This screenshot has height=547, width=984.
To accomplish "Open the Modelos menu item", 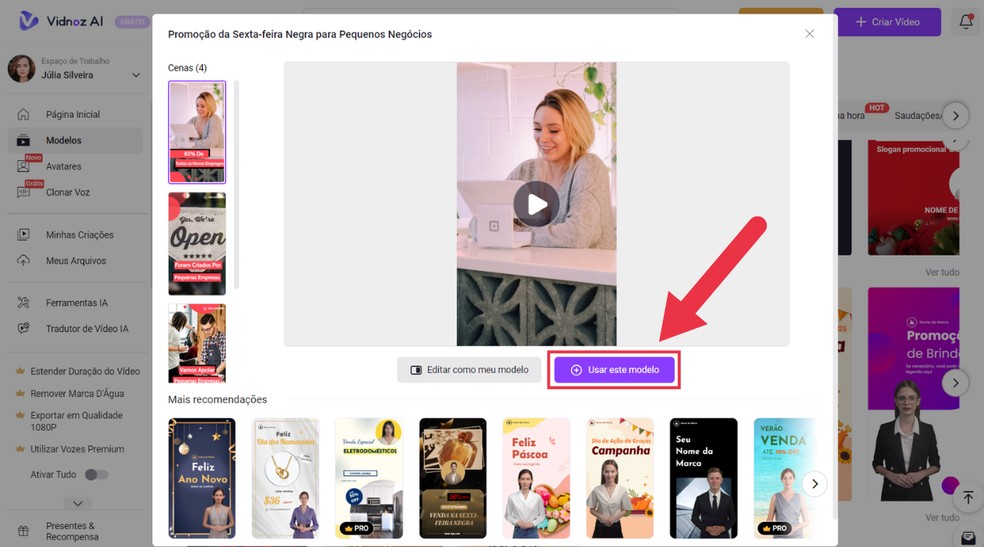I will click(x=75, y=141).
